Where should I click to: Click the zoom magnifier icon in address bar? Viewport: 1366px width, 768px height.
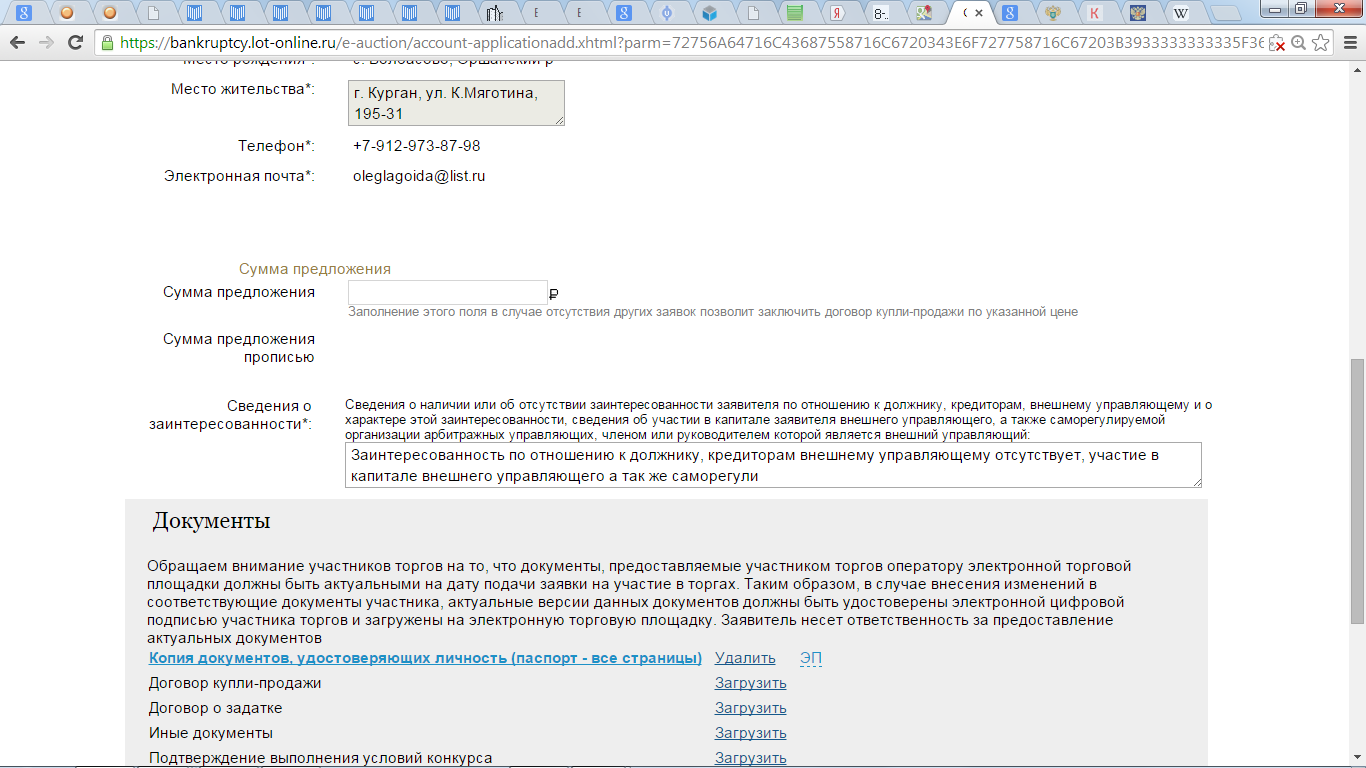1298,43
